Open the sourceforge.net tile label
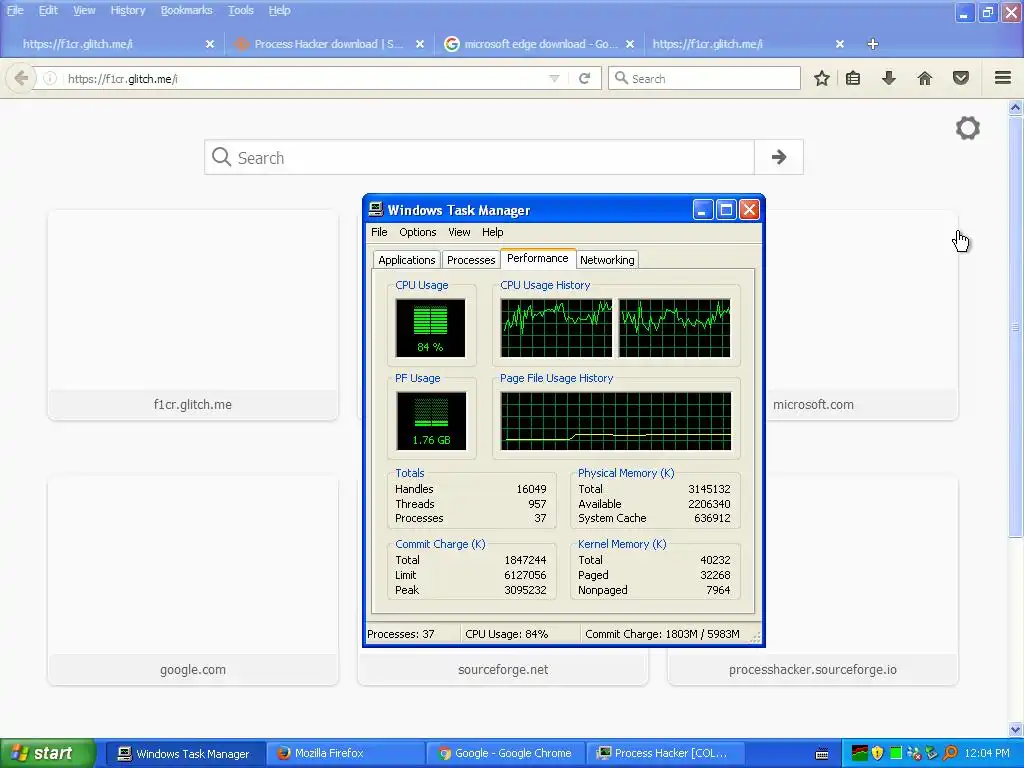This screenshot has height=768, width=1024. (x=503, y=669)
